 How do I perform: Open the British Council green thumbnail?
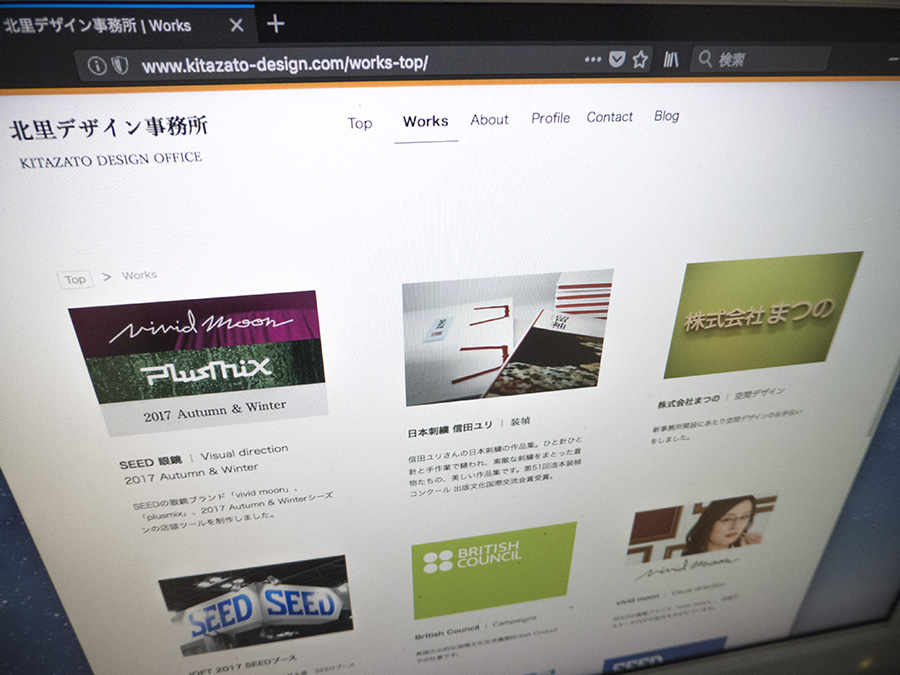[494, 571]
